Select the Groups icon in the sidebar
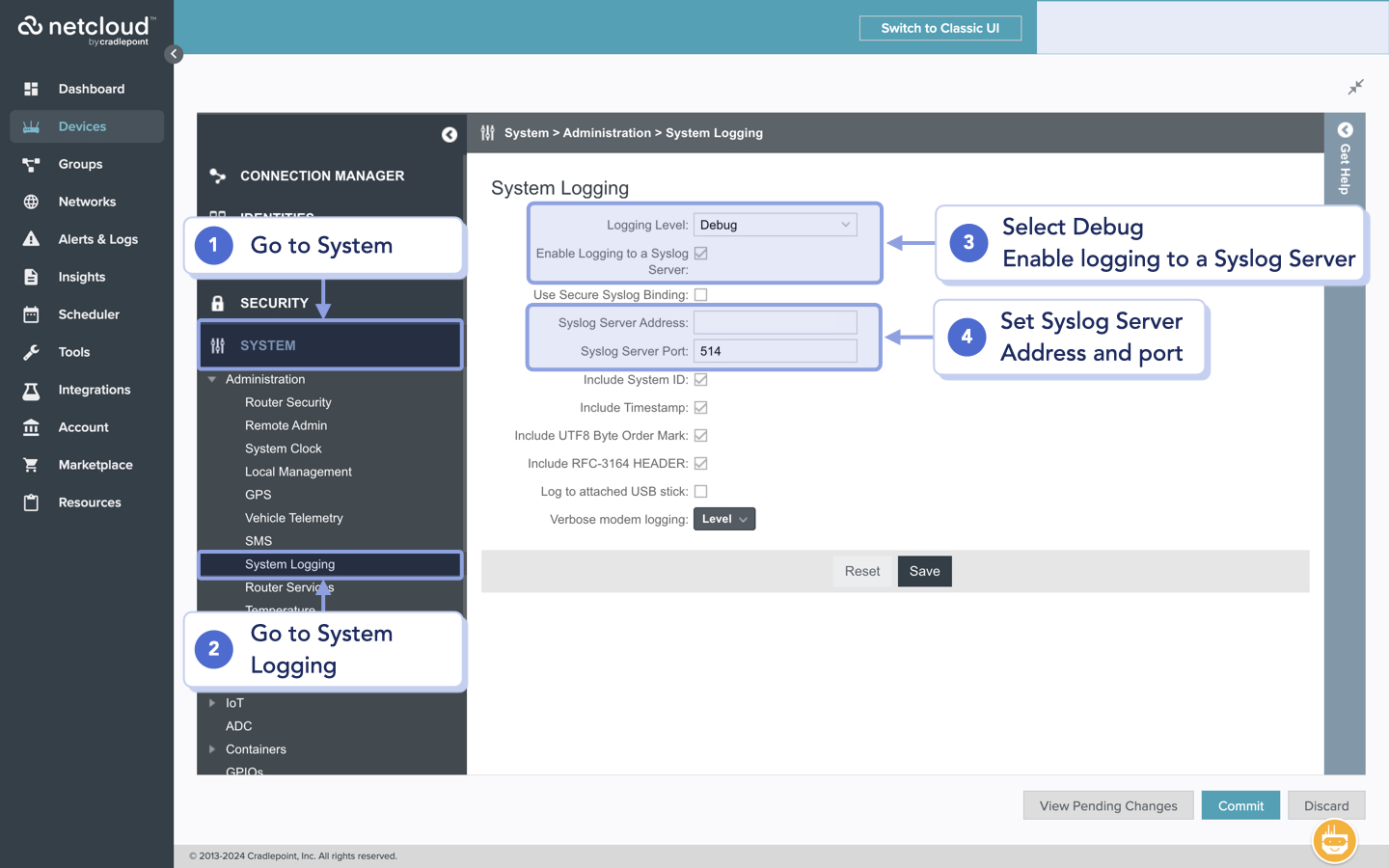Screen dimensions: 1389x868 [x=81, y=164]
